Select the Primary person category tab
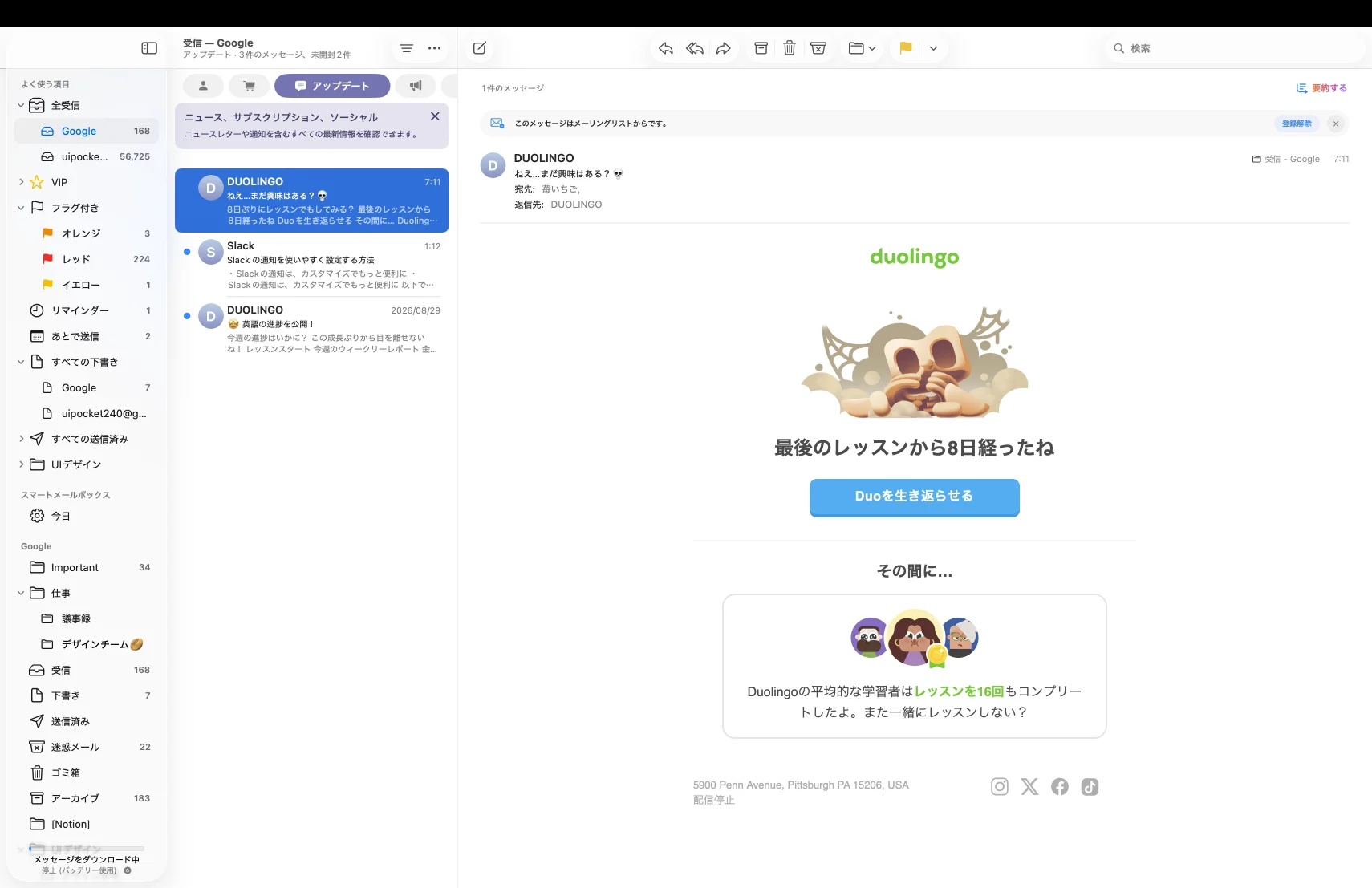 pos(204,86)
